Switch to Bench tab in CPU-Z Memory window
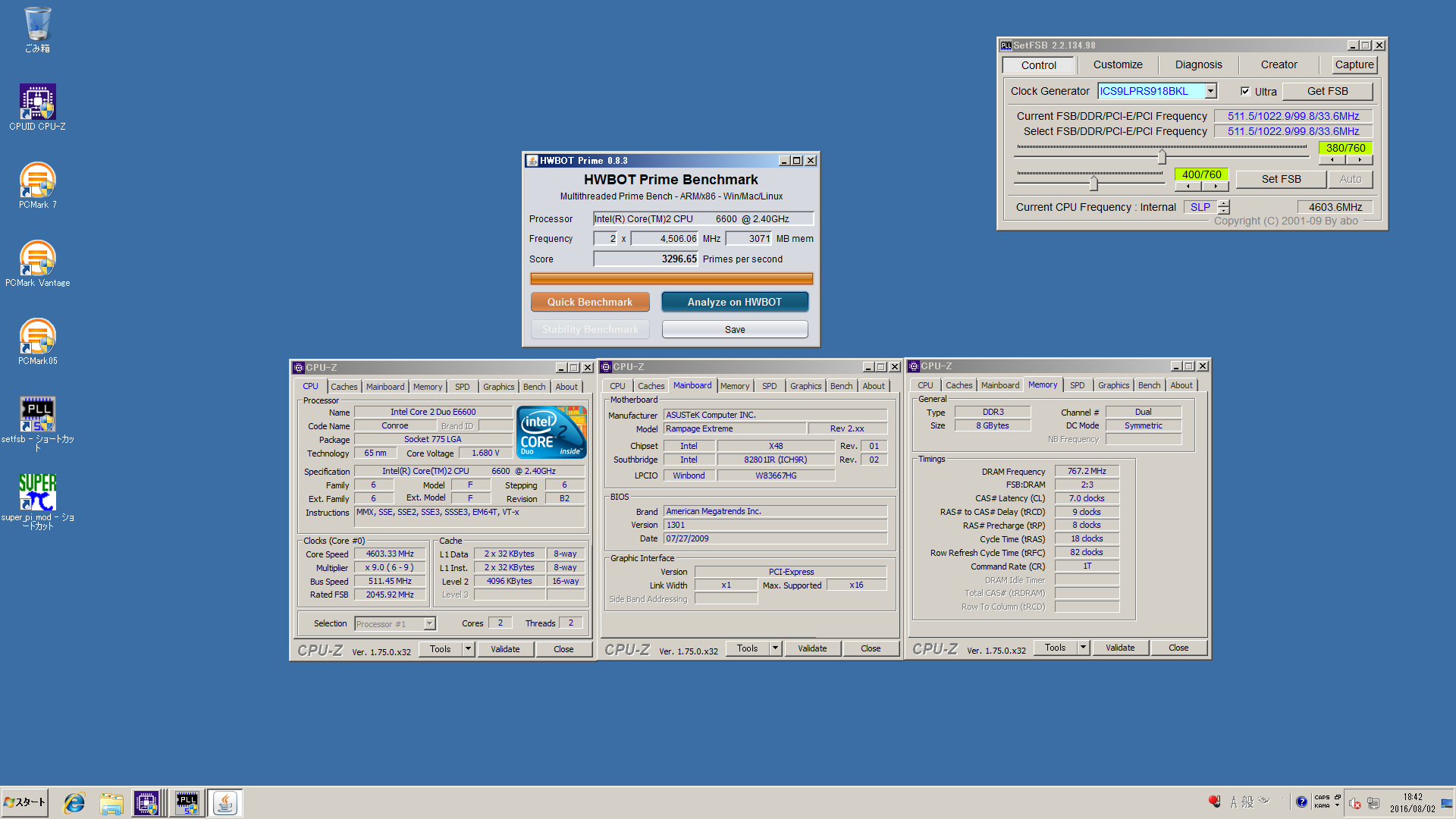Image resolution: width=1456 pixels, height=819 pixels. tap(1149, 385)
